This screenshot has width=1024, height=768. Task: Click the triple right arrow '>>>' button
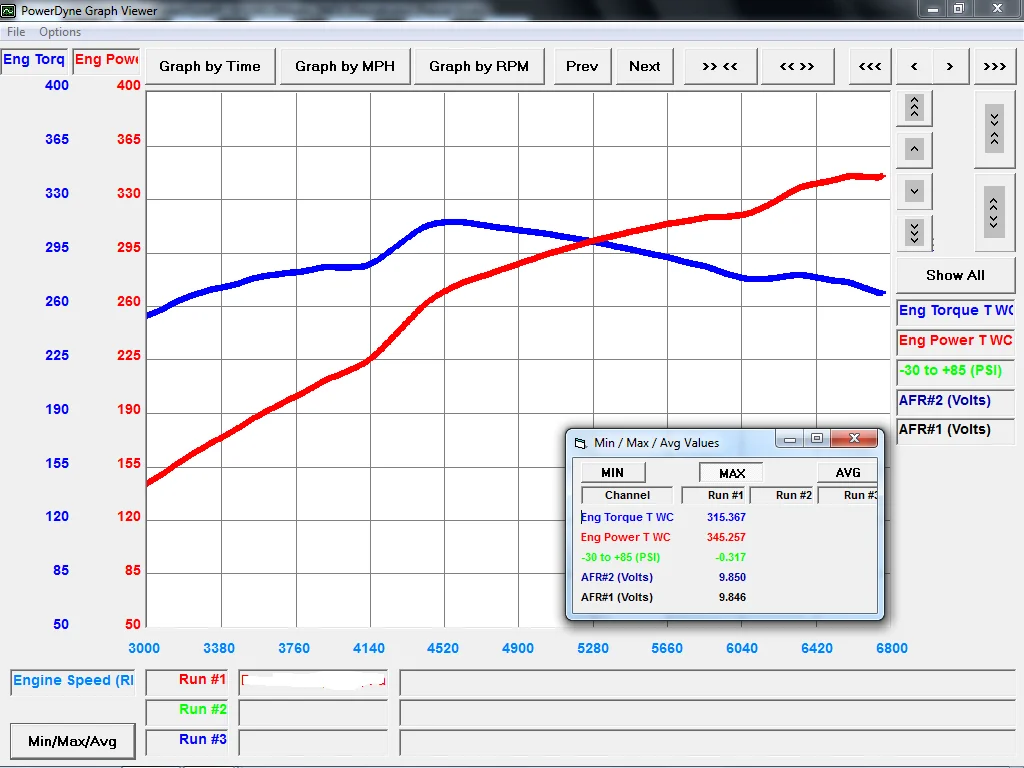point(995,66)
